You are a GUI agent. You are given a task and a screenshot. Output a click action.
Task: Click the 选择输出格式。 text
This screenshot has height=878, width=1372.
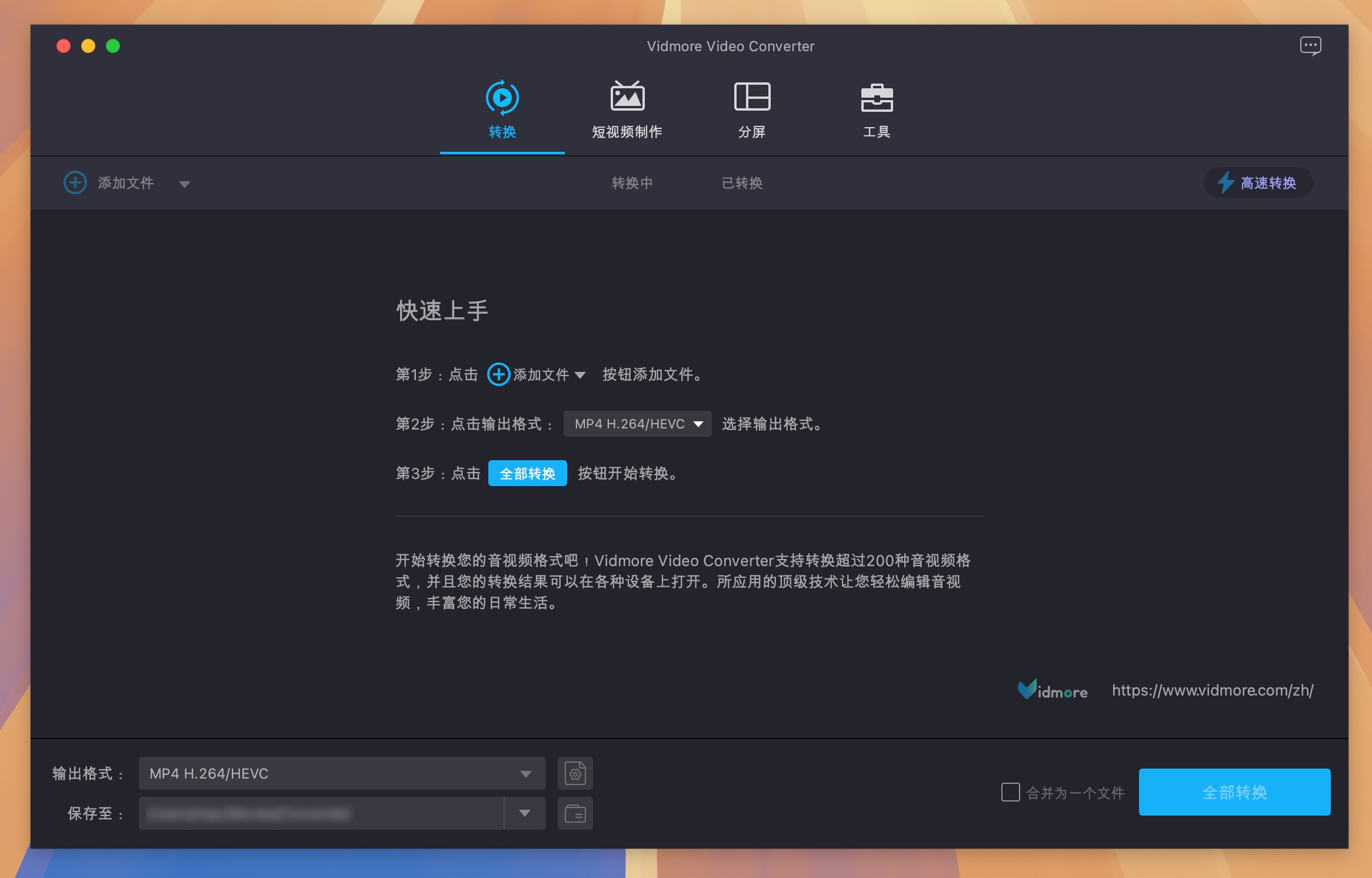point(772,424)
